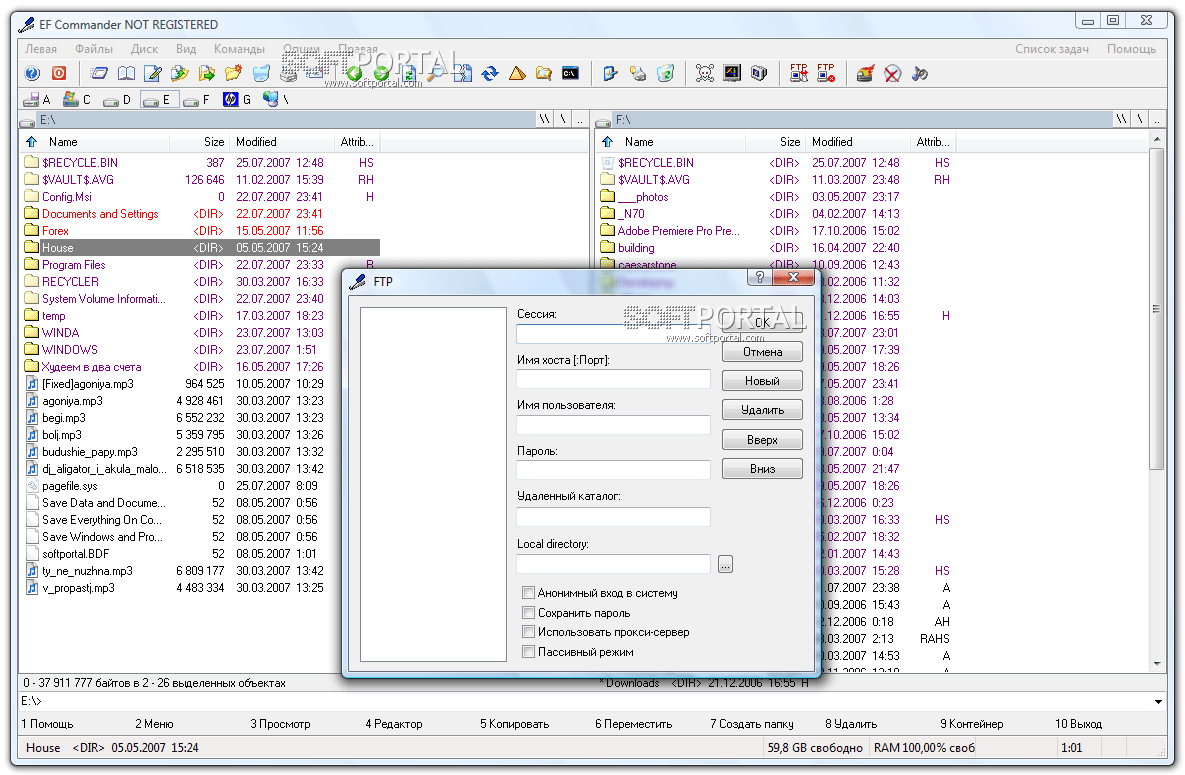This screenshot has height=775, width=1185.
Task: Click the FTP disconnect icon with red mark
Action: [826, 73]
